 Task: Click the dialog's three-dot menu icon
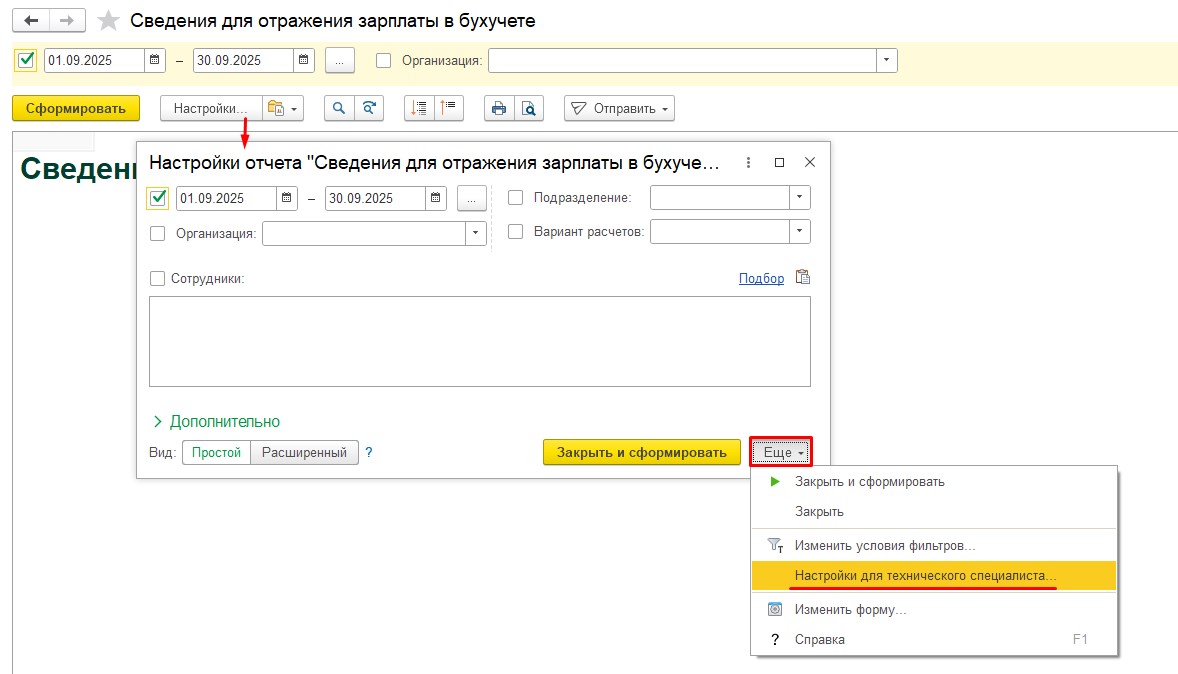pos(748,162)
